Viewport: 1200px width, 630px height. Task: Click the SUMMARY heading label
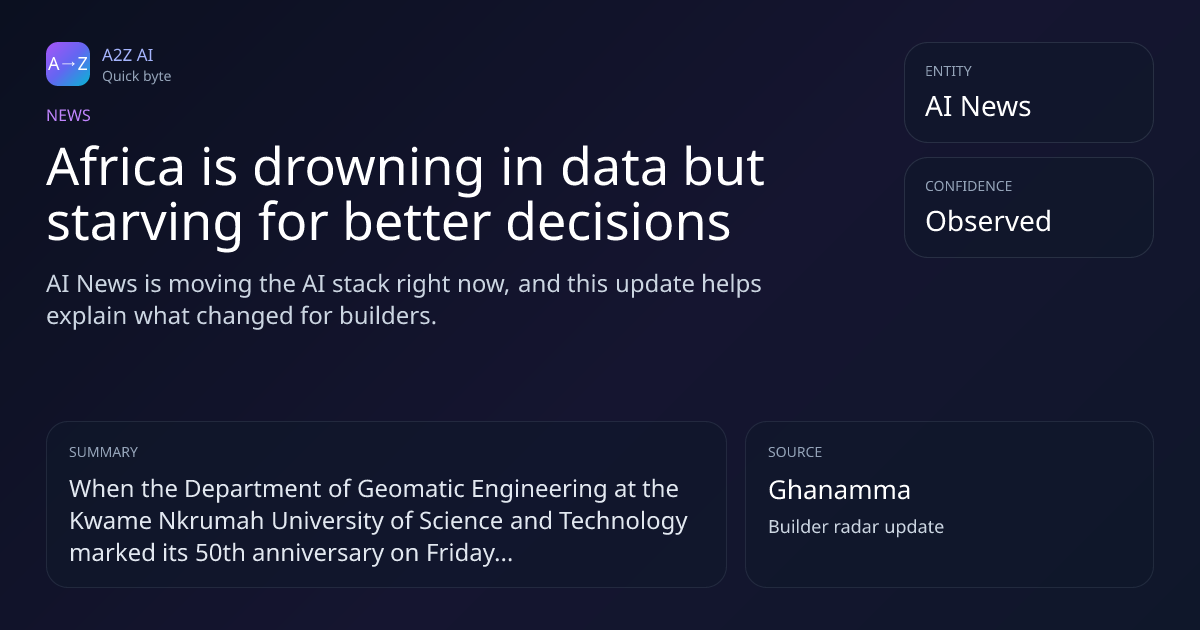pos(103,452)
